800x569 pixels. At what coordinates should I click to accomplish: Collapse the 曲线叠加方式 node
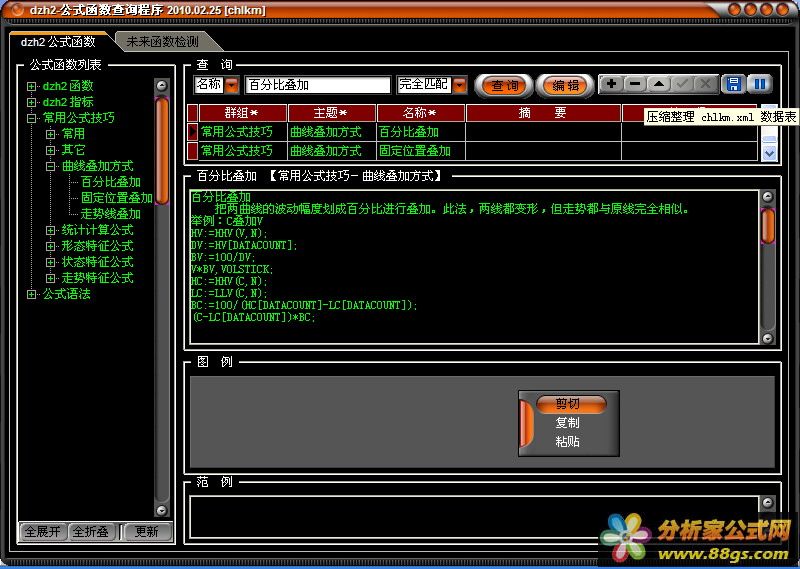pos(51,166)
